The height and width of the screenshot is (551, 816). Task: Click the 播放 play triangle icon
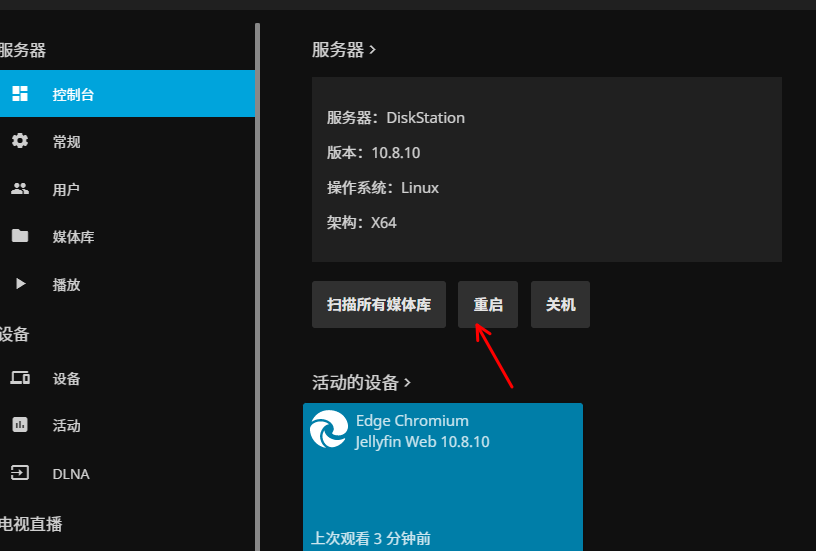[x=20, y=284]
